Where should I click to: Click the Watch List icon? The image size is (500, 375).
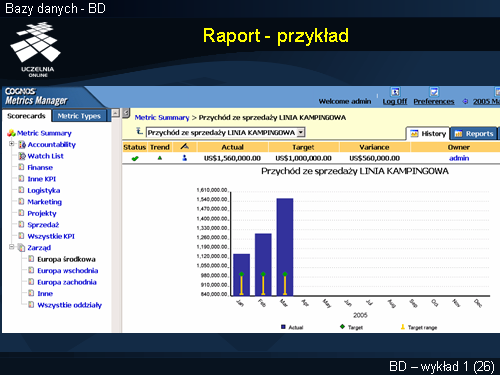(22, 156)
